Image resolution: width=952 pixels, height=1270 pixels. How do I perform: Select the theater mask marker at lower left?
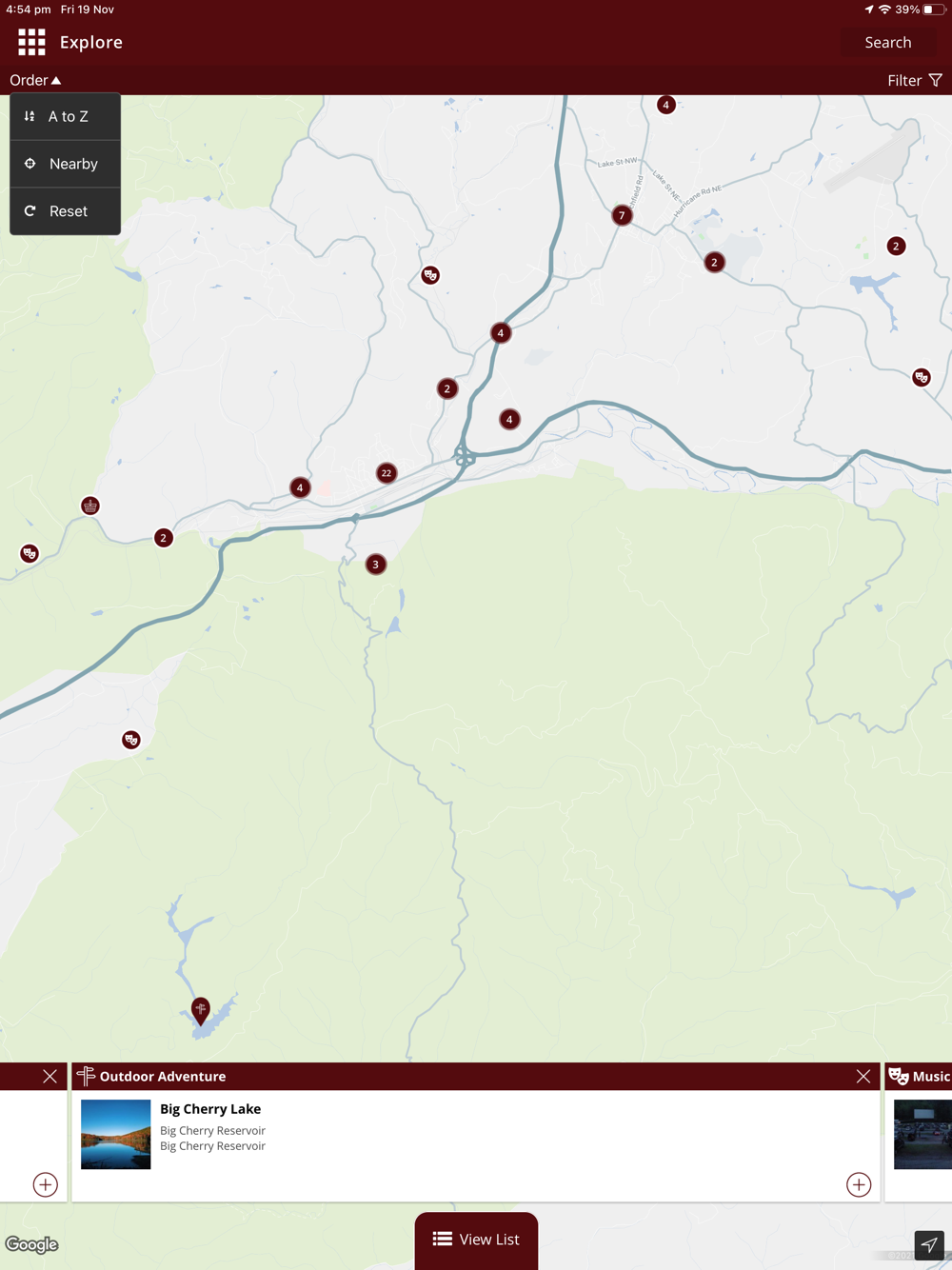[131, 740]
